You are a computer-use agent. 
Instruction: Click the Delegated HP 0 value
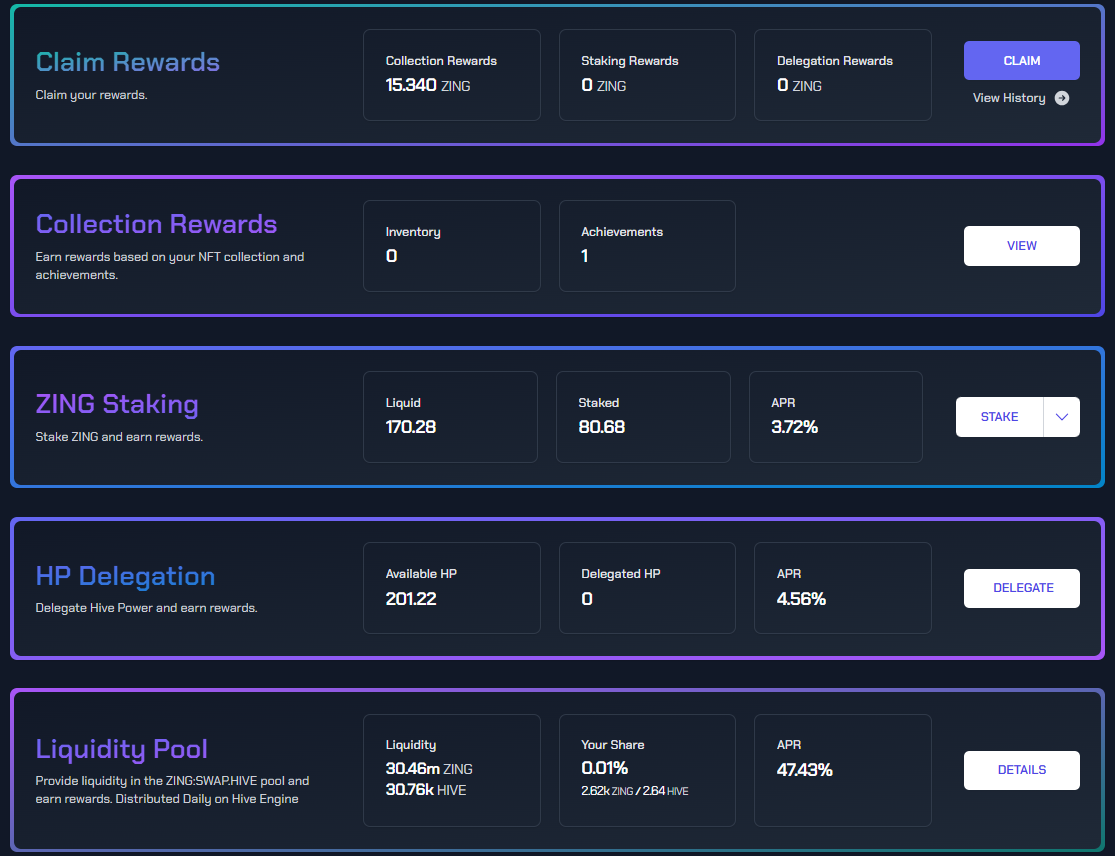(587, 599)
